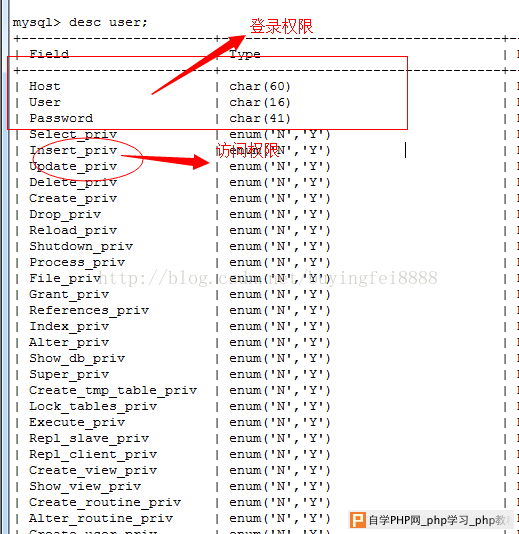Click the blog.csdn.net watermark URL
The height and width of the screenshot is (534, 519).
click(267, 278)
